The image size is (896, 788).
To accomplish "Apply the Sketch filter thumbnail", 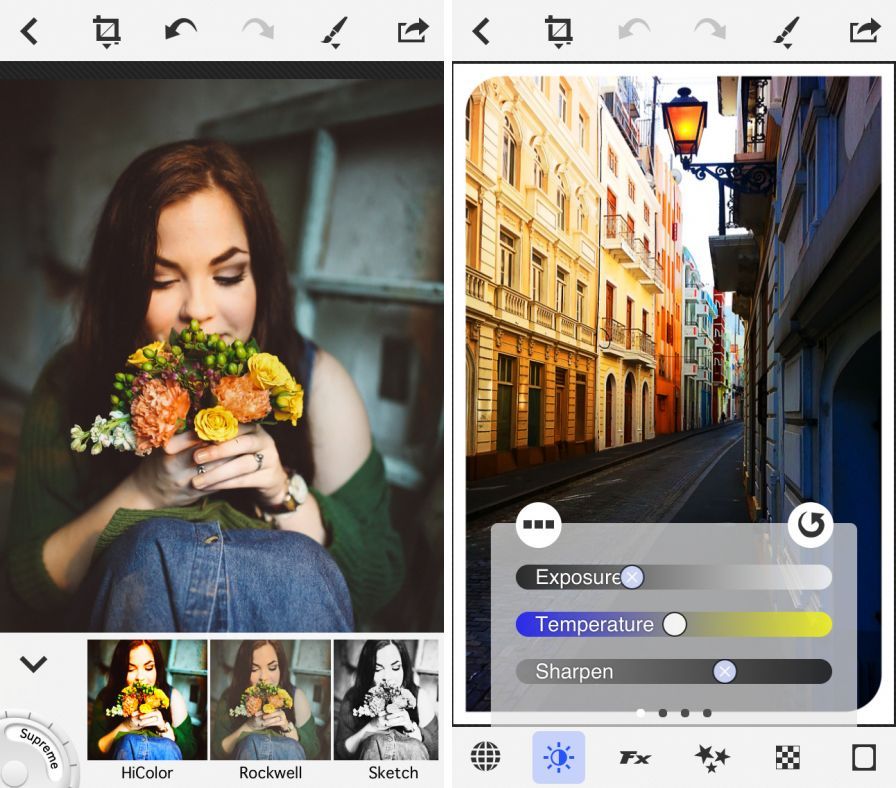I will point(388,700).
